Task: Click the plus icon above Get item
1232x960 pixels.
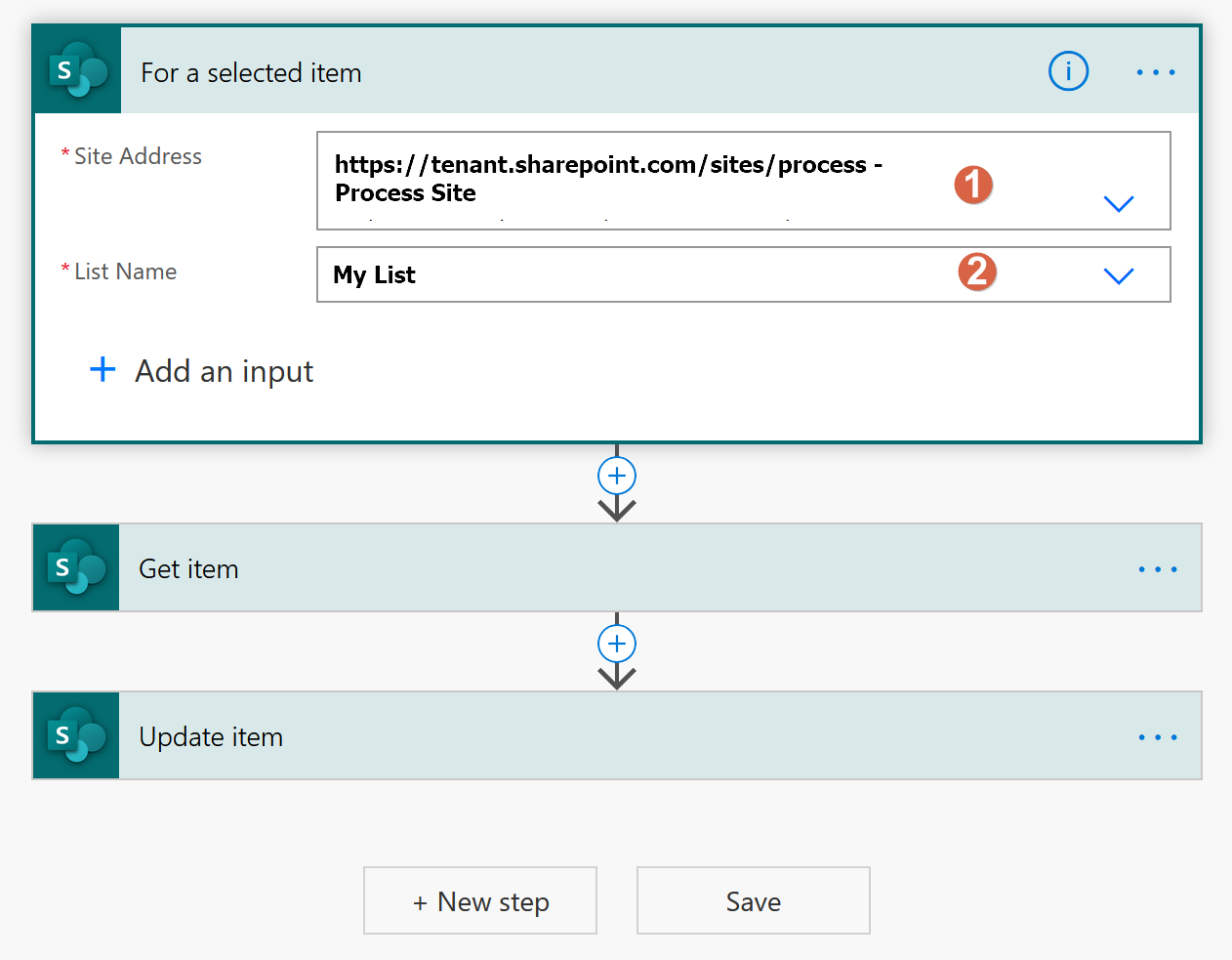Action: tap(616, 476)
